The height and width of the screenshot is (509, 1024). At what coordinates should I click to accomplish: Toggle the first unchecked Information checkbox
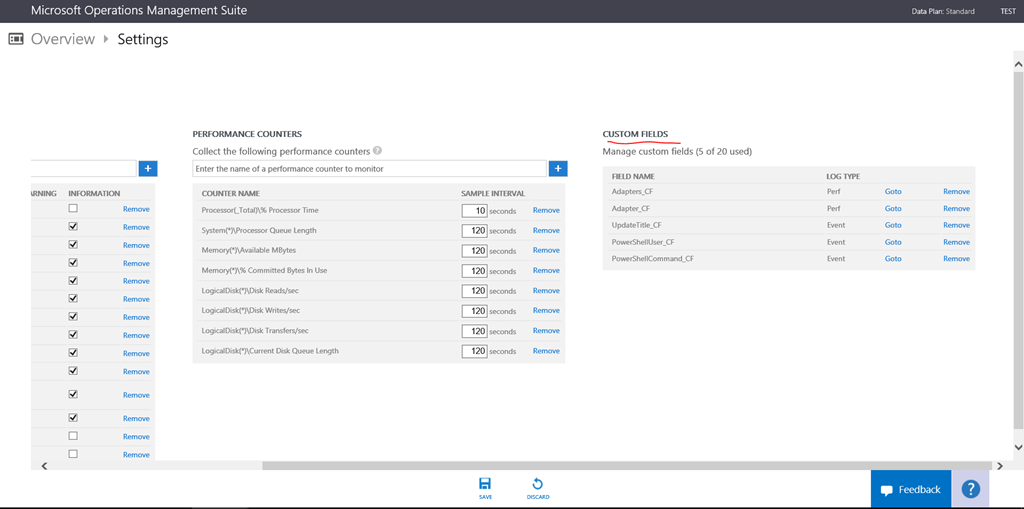(73, 209)
